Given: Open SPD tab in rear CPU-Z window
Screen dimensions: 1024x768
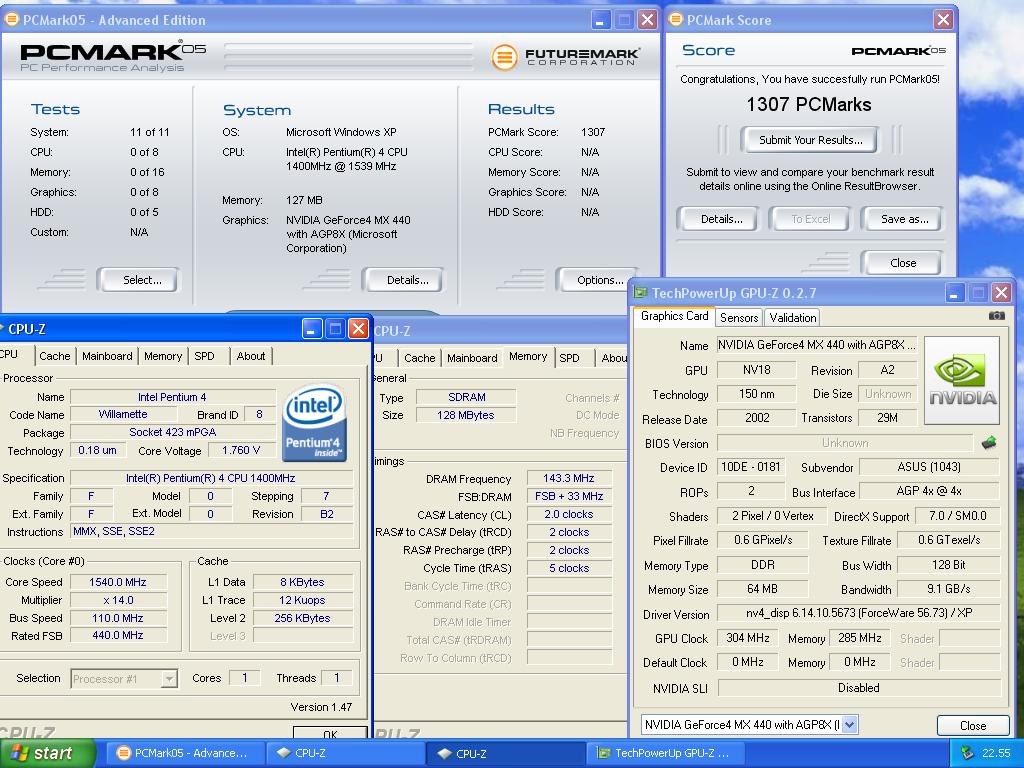Looking at the screenshot, I should click(x=569, y=358).
